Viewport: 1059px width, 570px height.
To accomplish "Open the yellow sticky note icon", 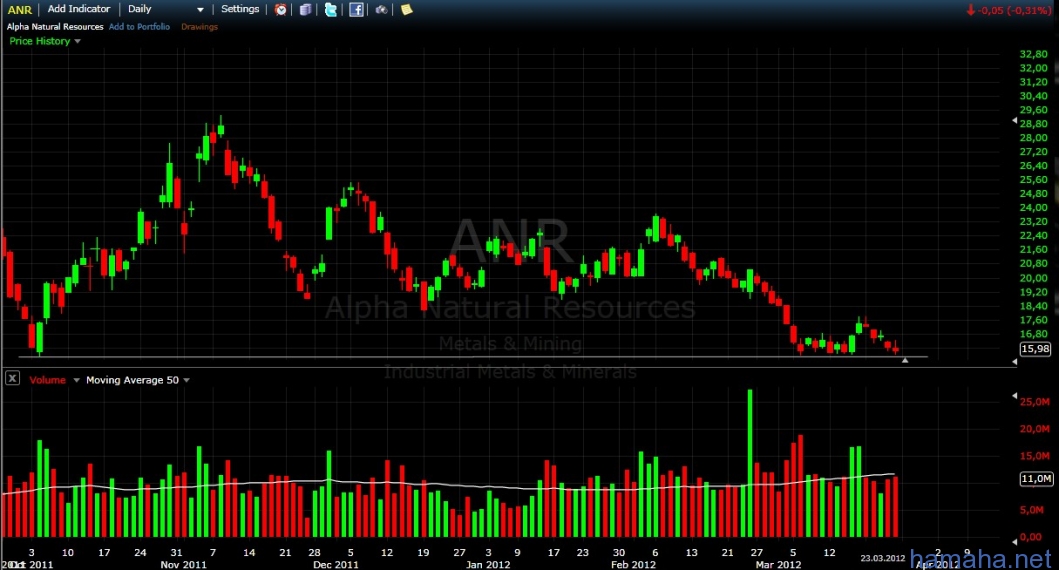I will tap(406, 9).
